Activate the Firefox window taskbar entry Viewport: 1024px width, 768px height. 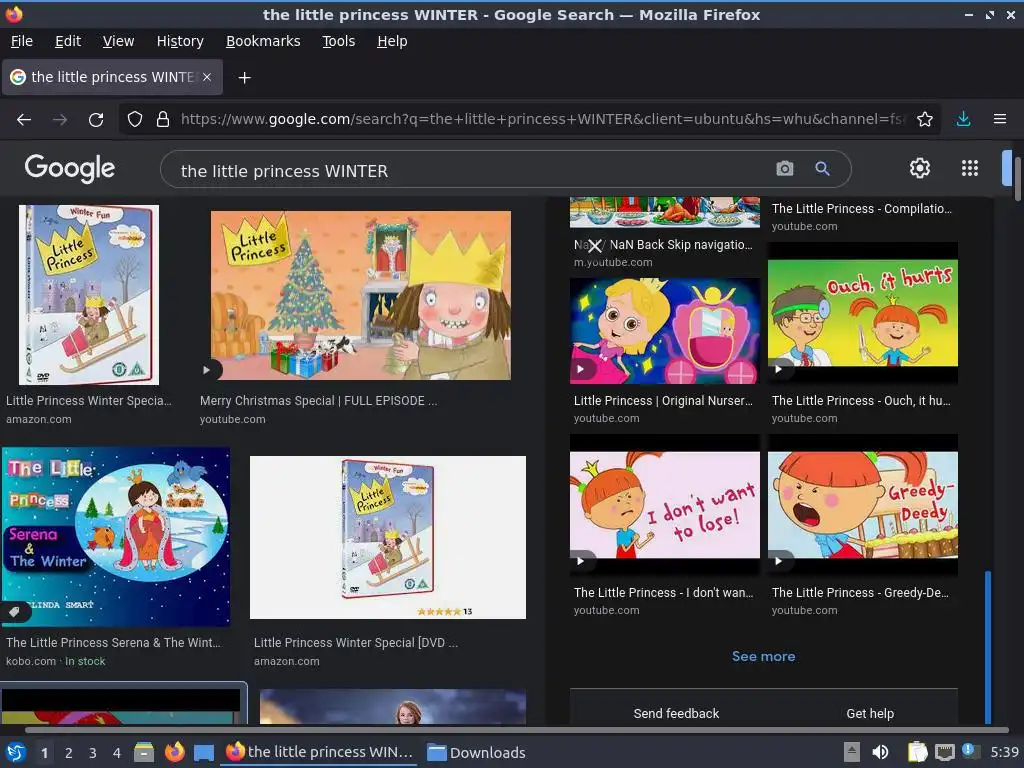point(319,752)
